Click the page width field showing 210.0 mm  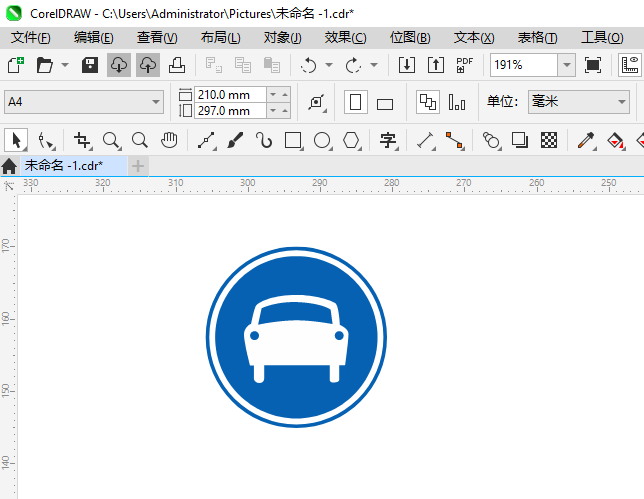(x=230, y=94)
